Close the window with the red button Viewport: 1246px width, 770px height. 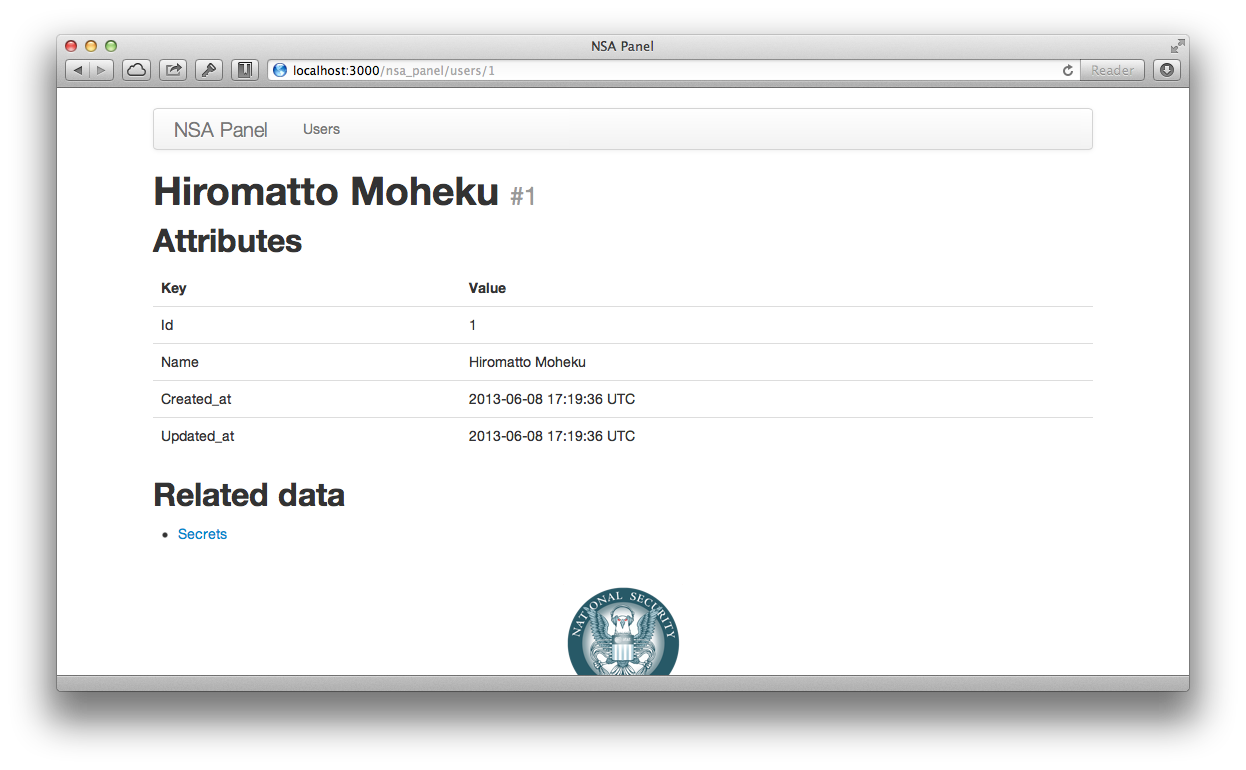pyautogui.click(x=71, y=46)
